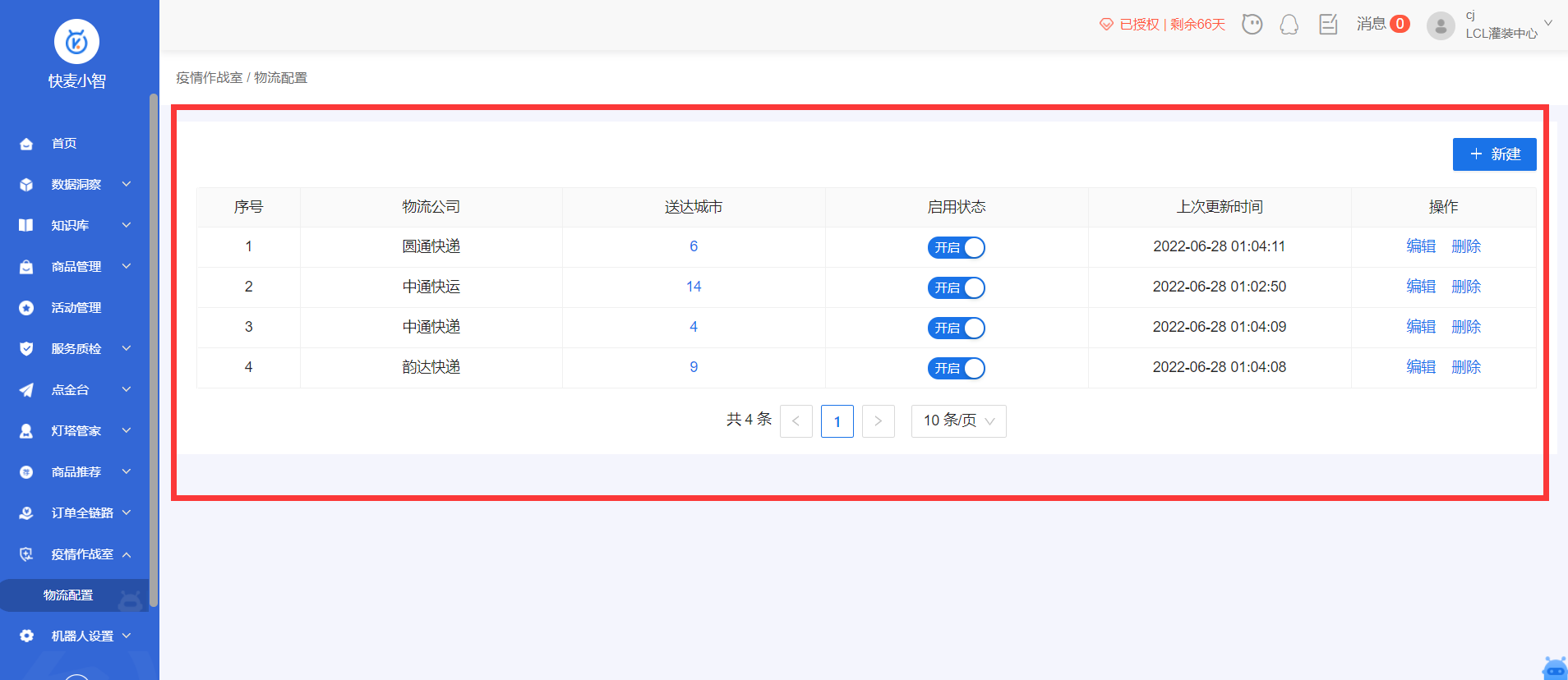Open 订单全链路 menu label

pyautogui.click(x=82, y=513)
